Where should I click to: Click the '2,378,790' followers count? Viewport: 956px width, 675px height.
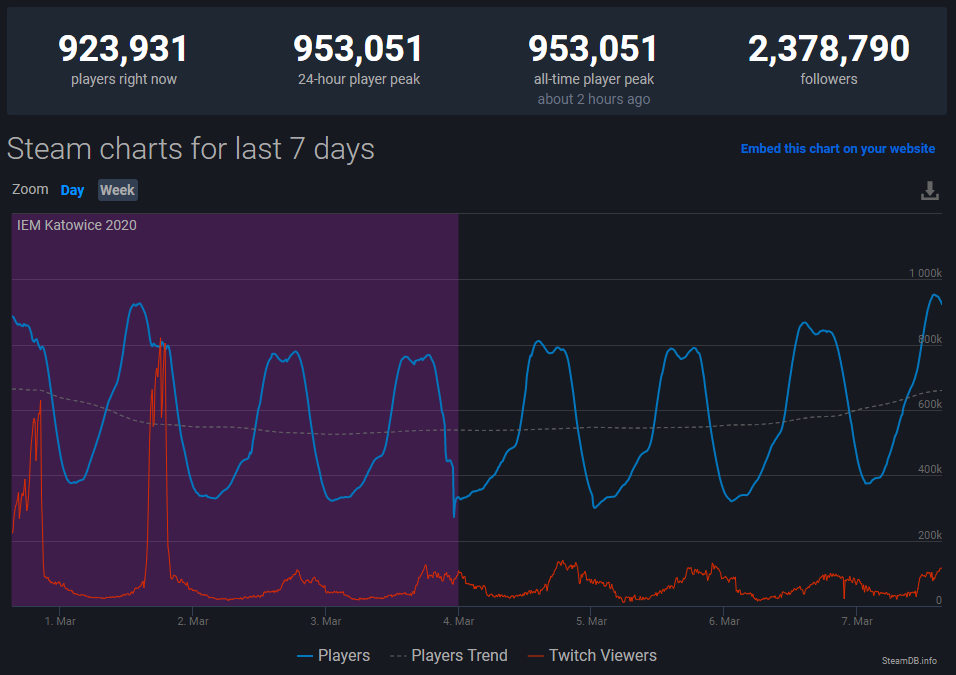tap(829, 49)
